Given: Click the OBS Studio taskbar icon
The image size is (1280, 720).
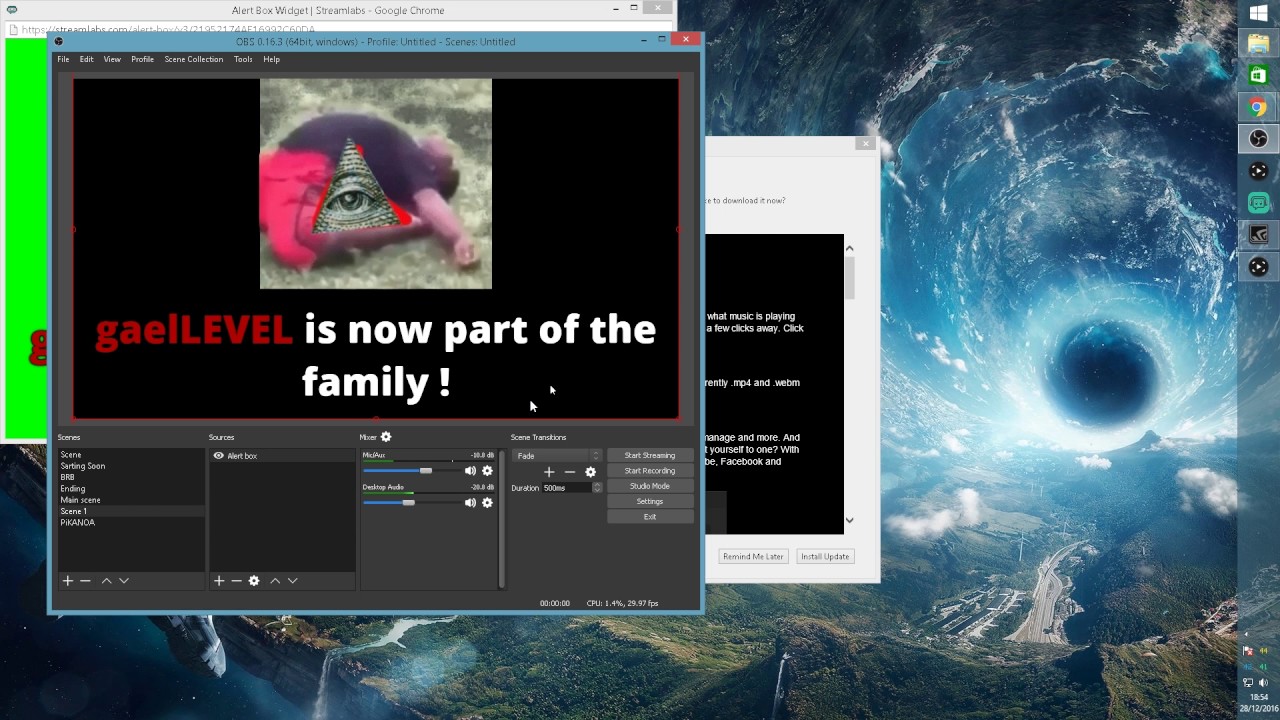Looking at the screenshot, I should [x=1259, y=139].
